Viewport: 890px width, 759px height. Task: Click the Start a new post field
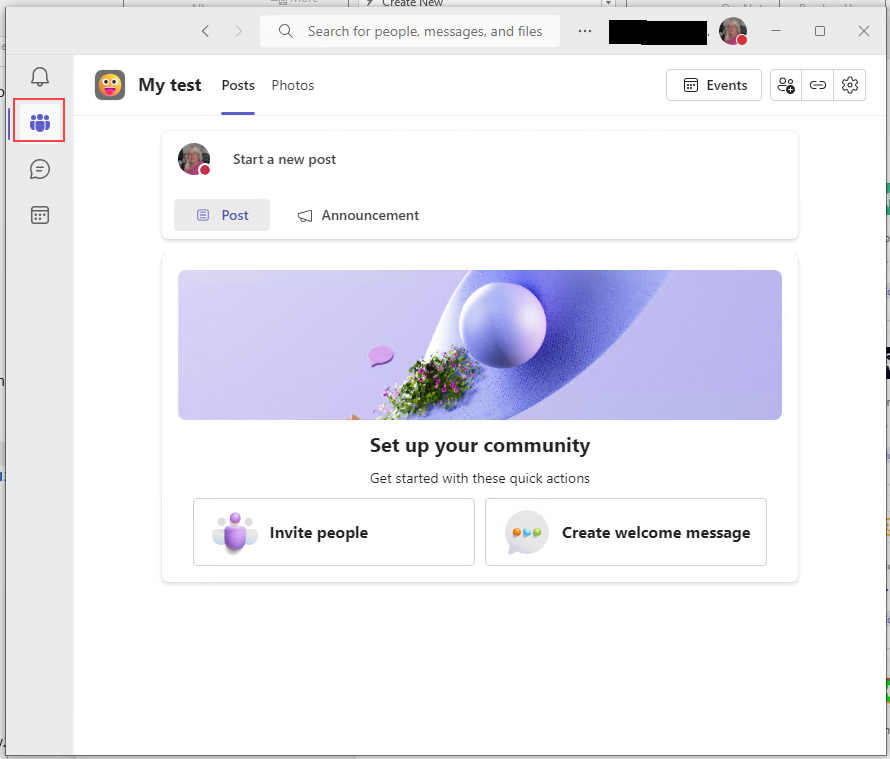click(284, 160)
